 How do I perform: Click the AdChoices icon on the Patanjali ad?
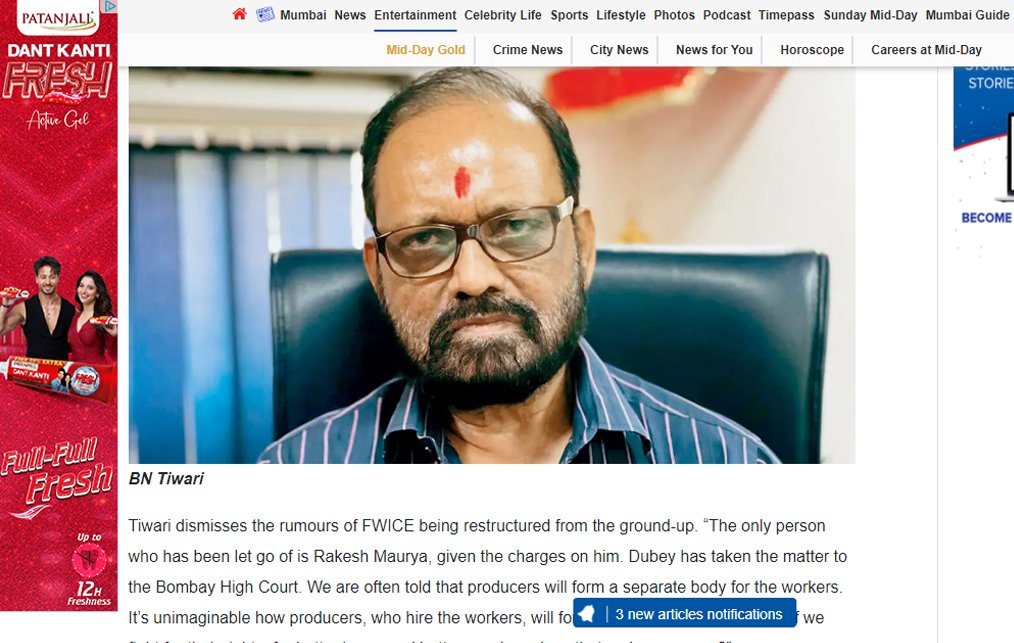tap(111, 6)
